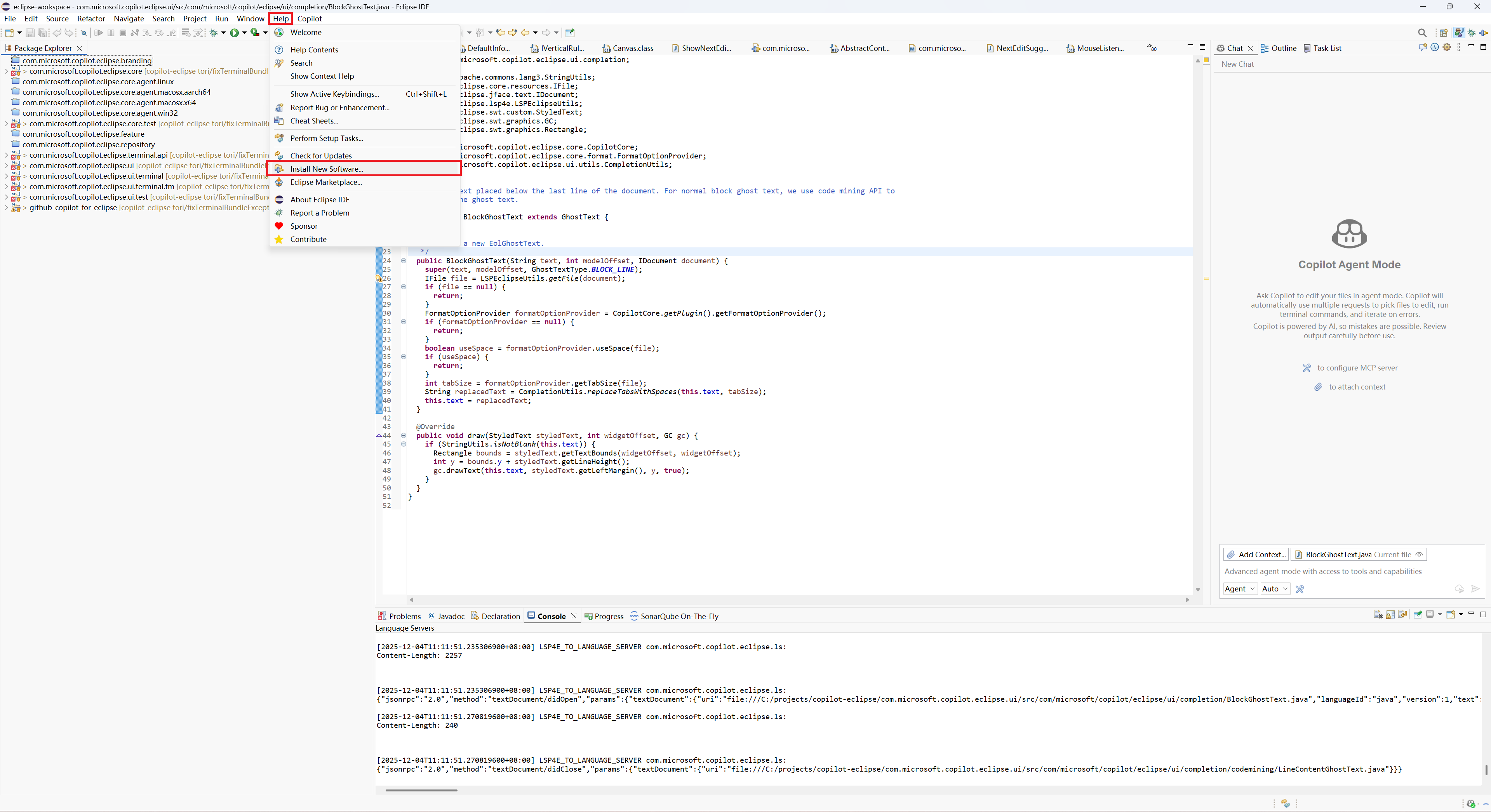Click the Clear Console icon

(x=1378, y=615)
